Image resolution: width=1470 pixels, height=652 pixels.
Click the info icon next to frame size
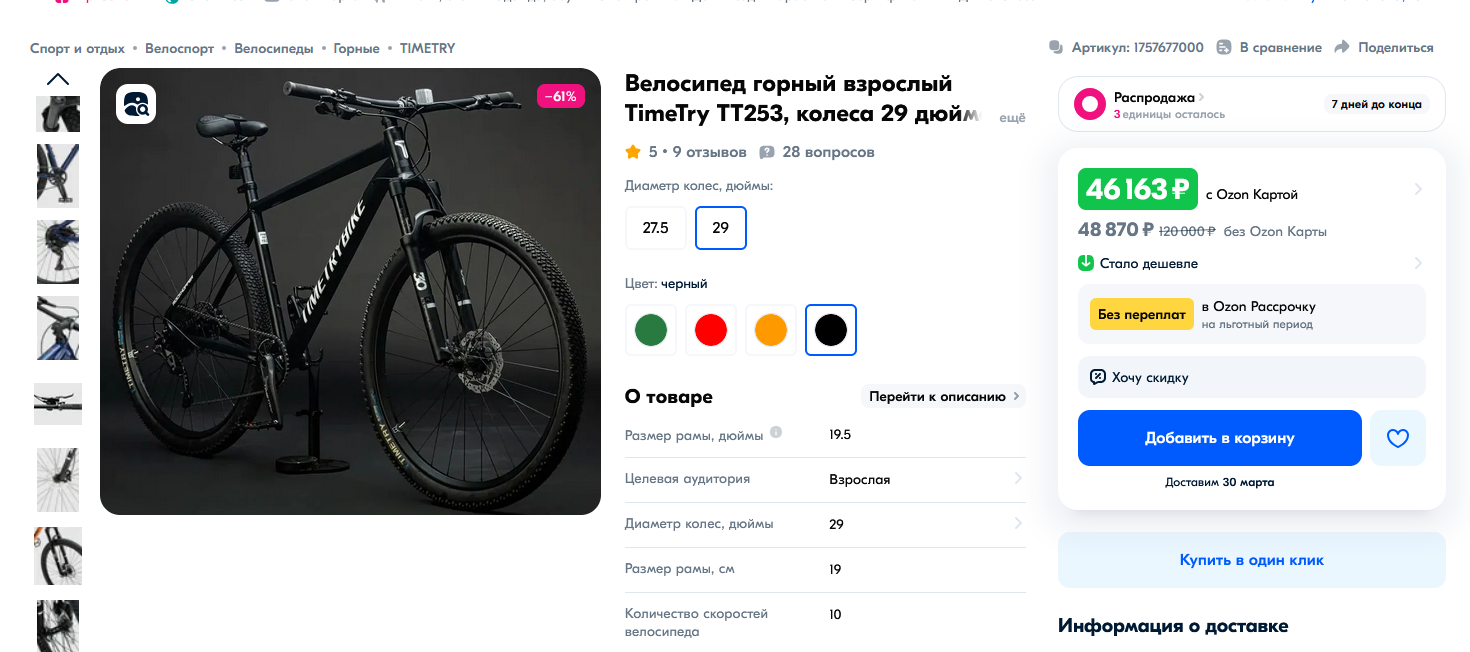pos(776,433)
